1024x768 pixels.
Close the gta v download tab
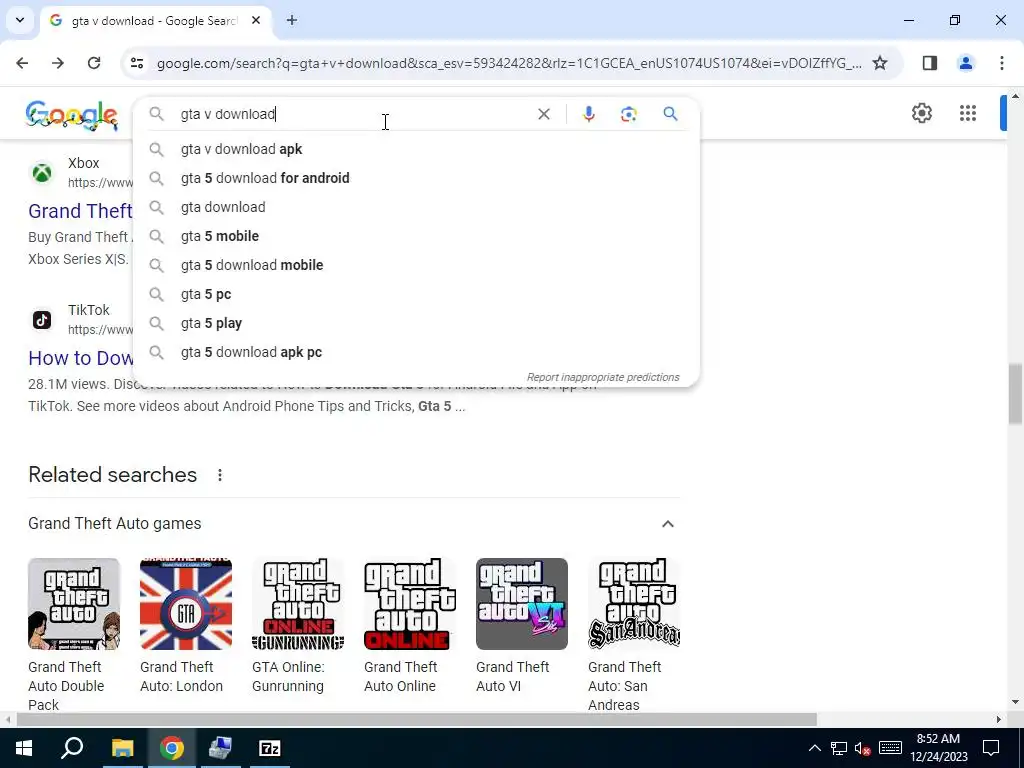click(x=256, y=20)
